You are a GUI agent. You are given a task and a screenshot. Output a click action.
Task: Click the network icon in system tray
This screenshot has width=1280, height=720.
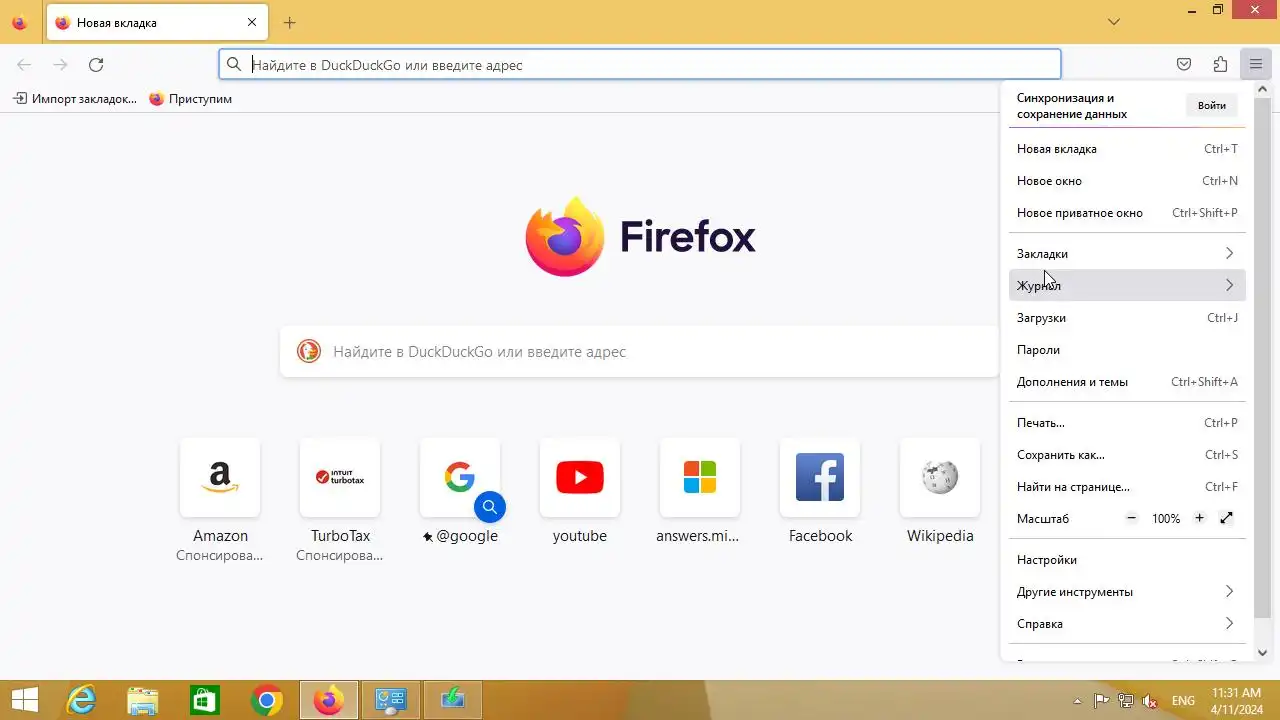point(1126,701)
